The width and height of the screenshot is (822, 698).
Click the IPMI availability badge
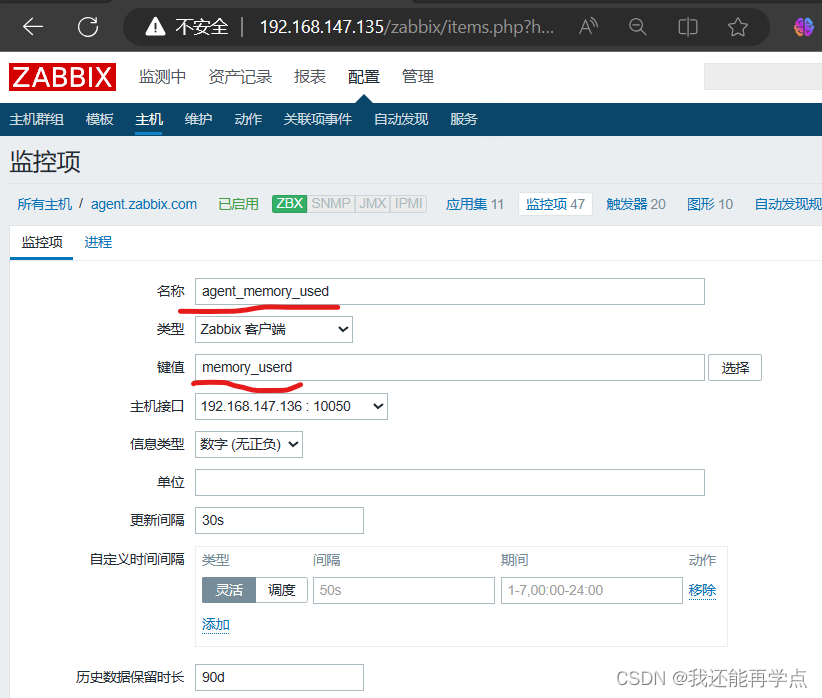pyautogui.click(x=408, y=203)
